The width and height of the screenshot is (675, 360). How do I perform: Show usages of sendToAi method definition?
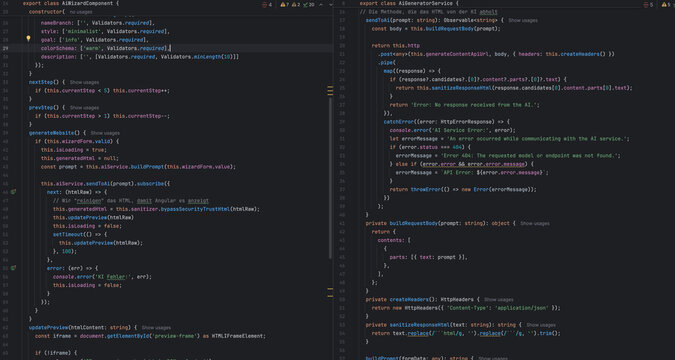(523, 20)
